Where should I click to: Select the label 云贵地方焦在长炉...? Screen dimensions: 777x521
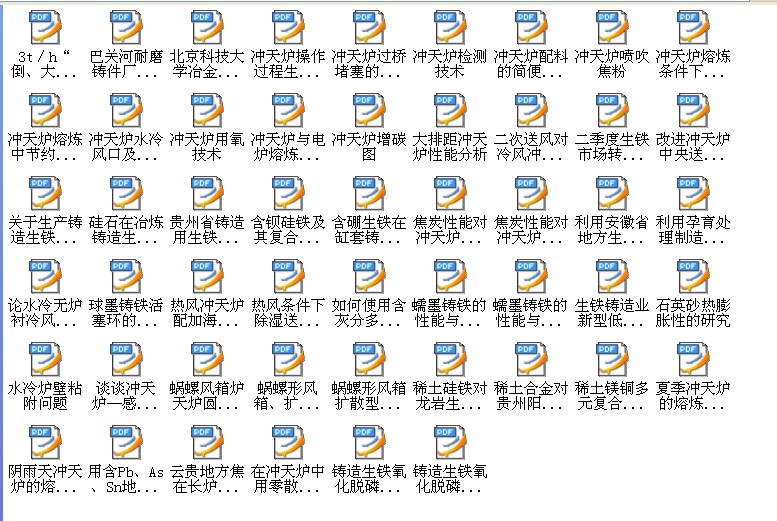[x=207, y=478]
